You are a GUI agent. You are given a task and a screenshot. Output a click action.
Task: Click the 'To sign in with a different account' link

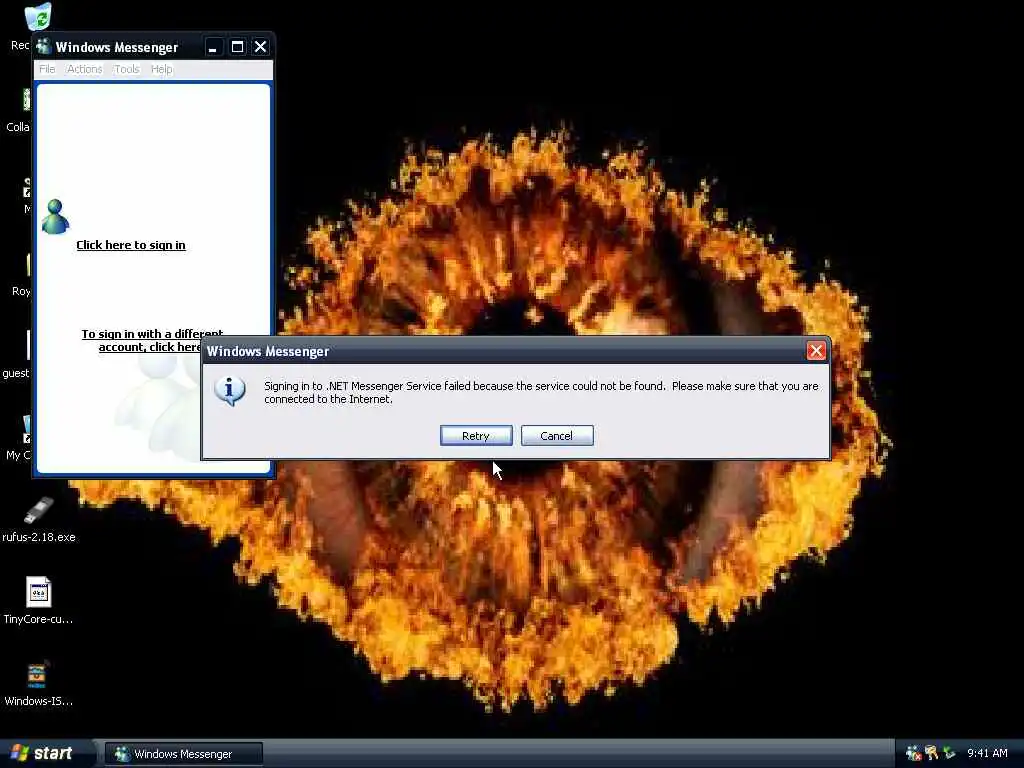(152, 340)
